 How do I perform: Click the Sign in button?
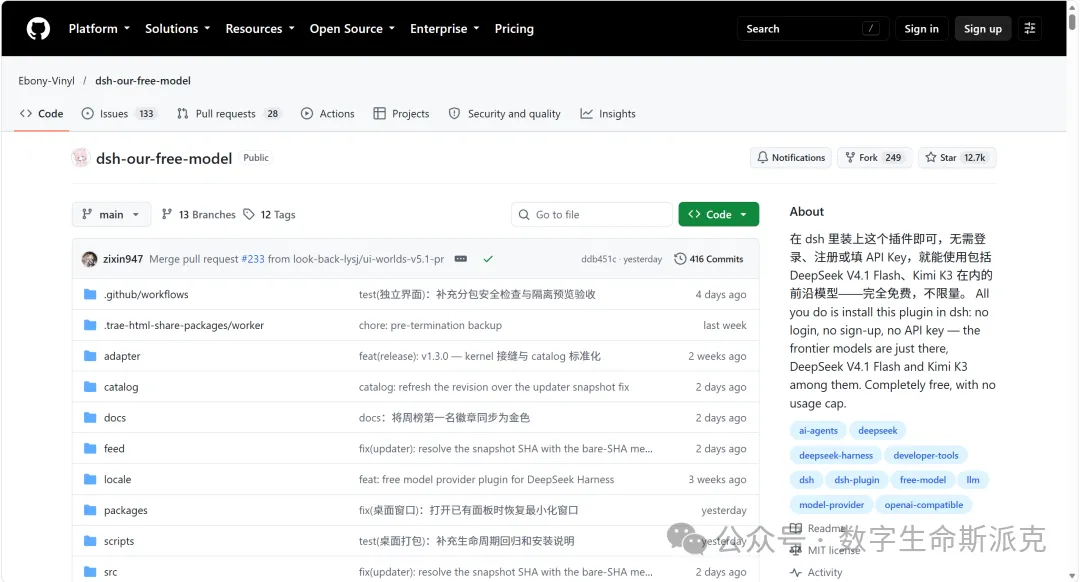pos(921,28)
